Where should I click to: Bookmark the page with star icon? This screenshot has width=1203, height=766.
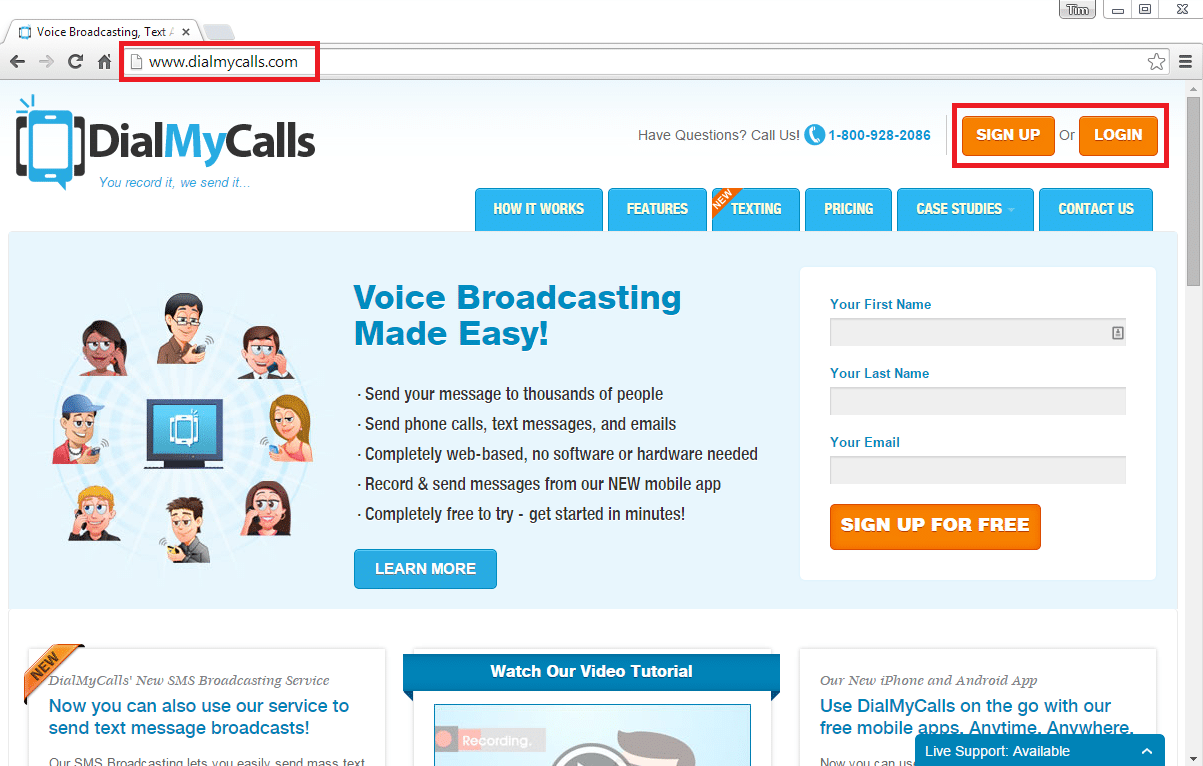click(1156, 62)
